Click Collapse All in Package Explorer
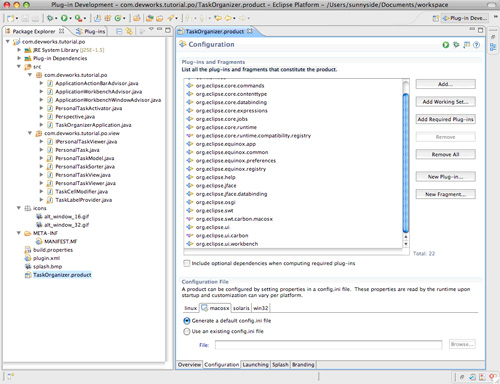Viewport: 500px width, 384px height. click(119, 31)
